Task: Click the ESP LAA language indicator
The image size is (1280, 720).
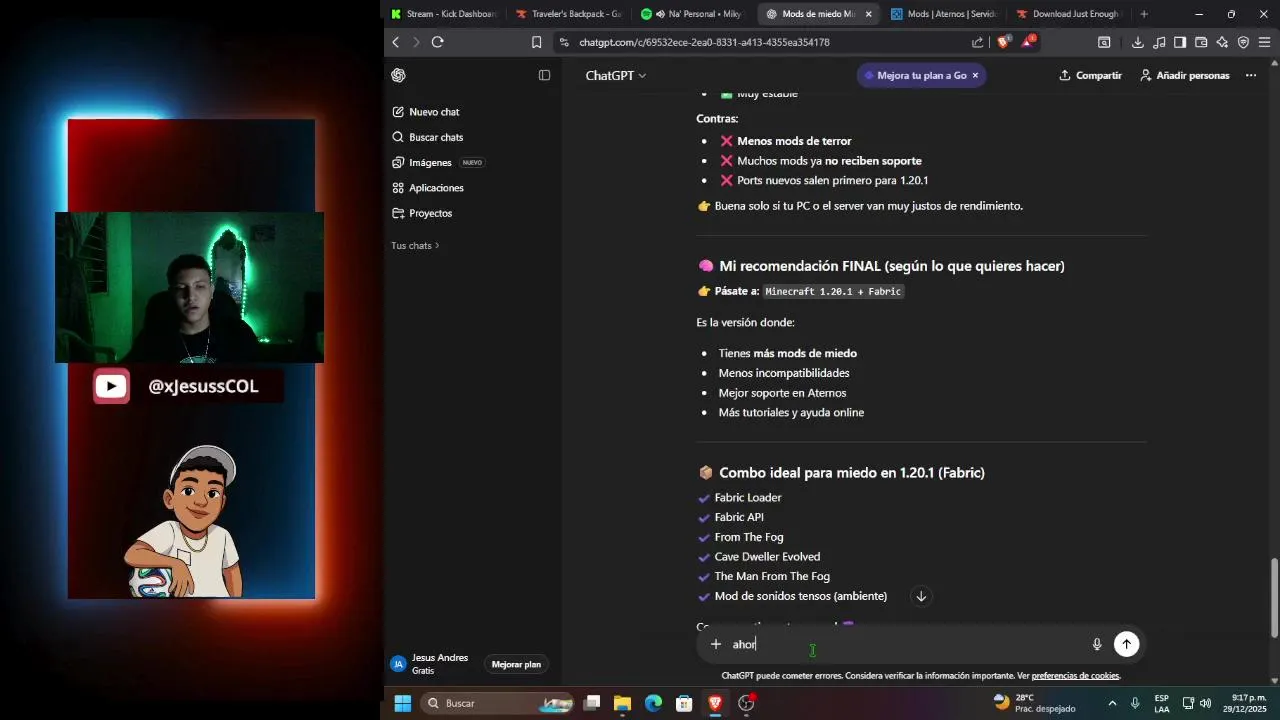Action: point(1161,703)
